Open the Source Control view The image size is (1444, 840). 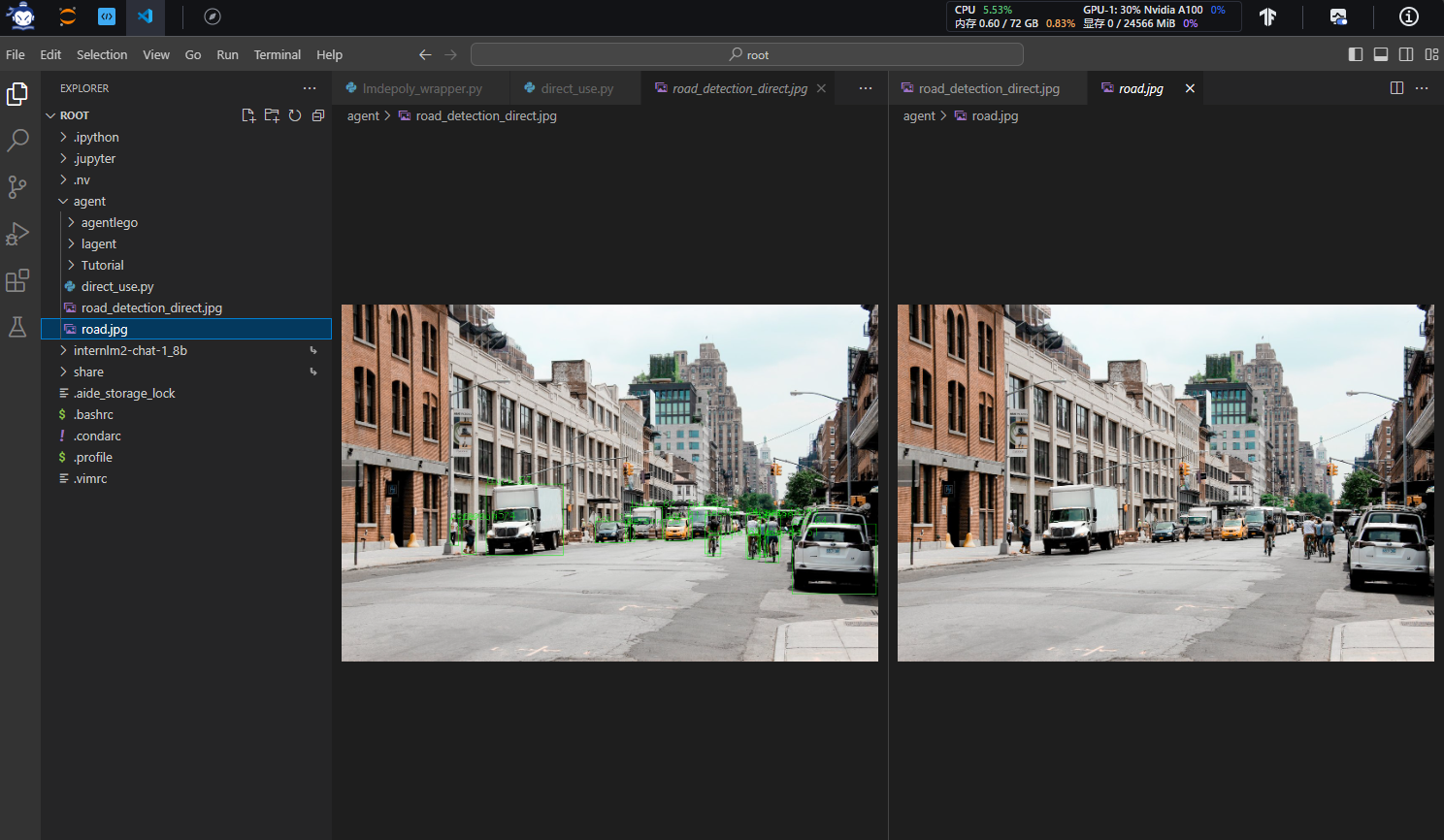pos(17,187)
